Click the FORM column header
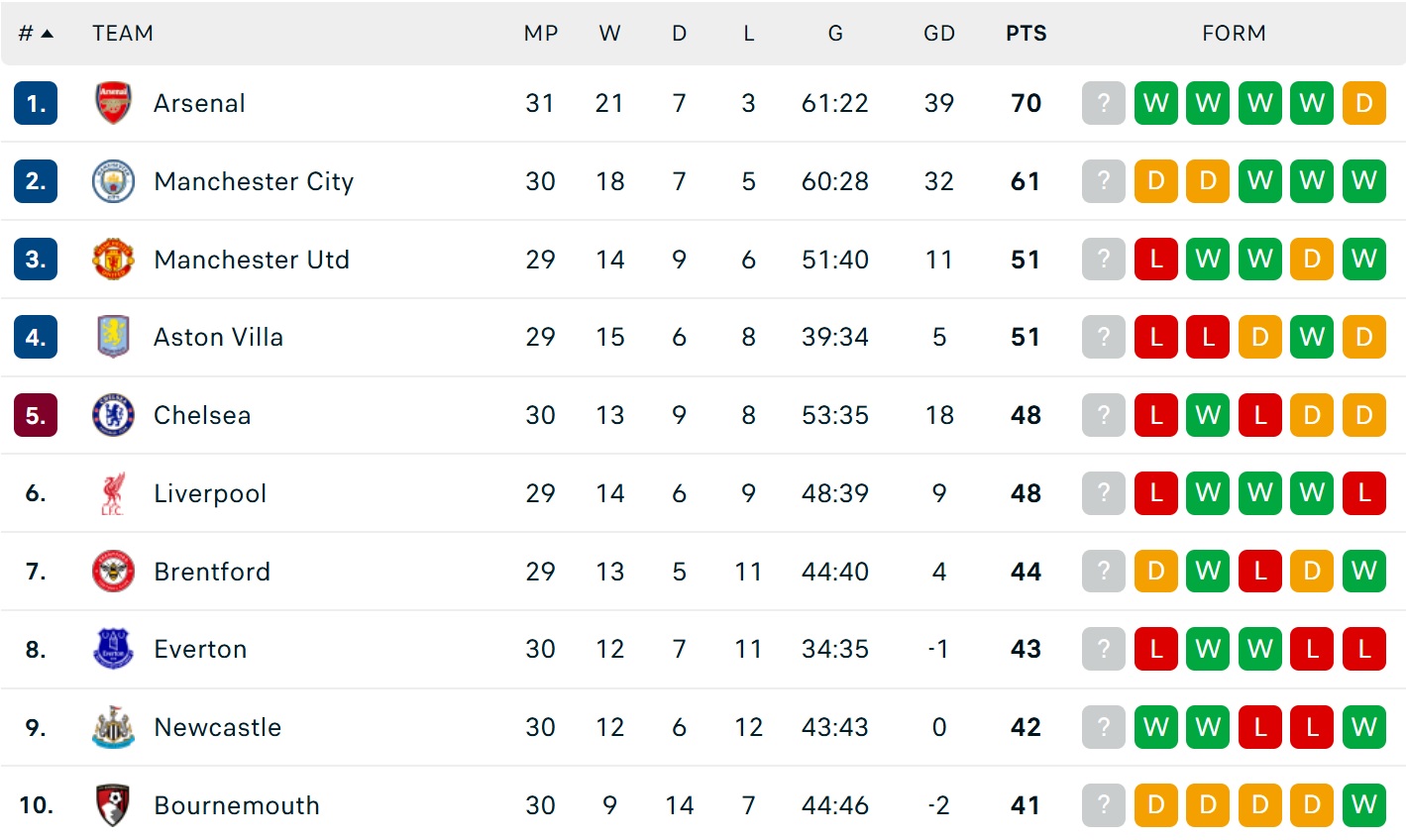Image resolution: width=1406 pixels, height=840 pixels. (x=1234, y=34)
